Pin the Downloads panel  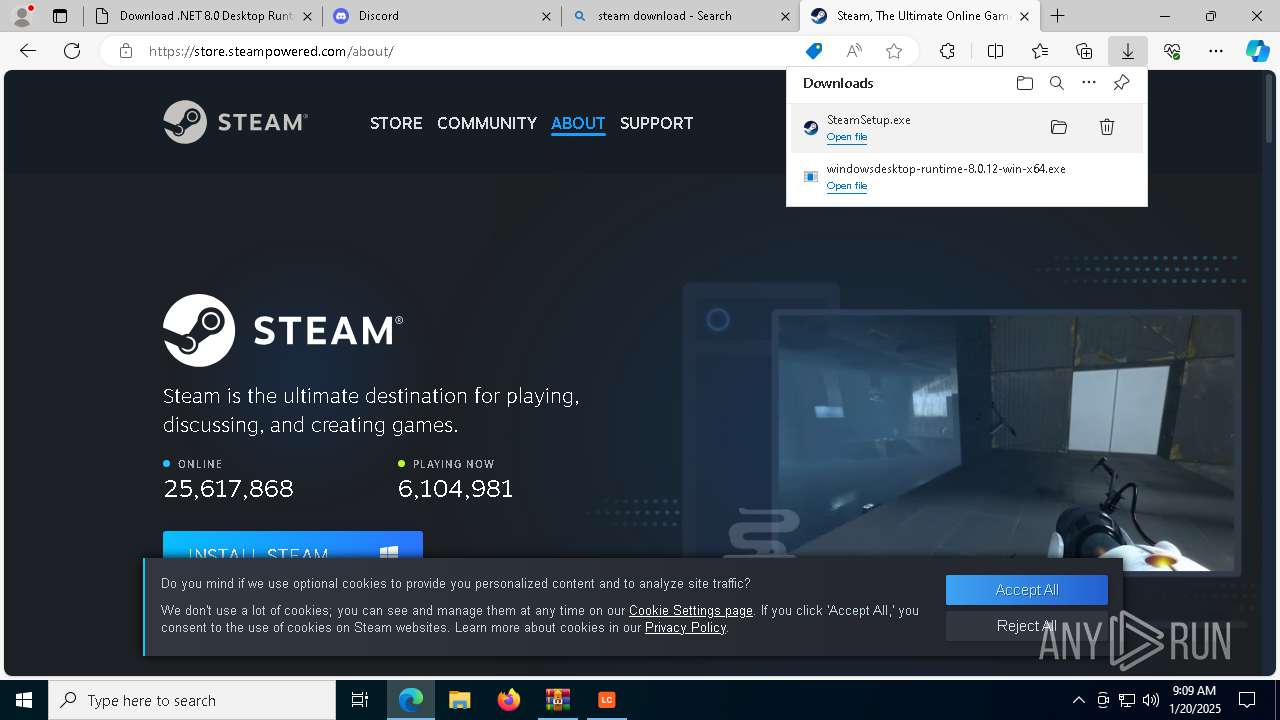coord(1121,83)
